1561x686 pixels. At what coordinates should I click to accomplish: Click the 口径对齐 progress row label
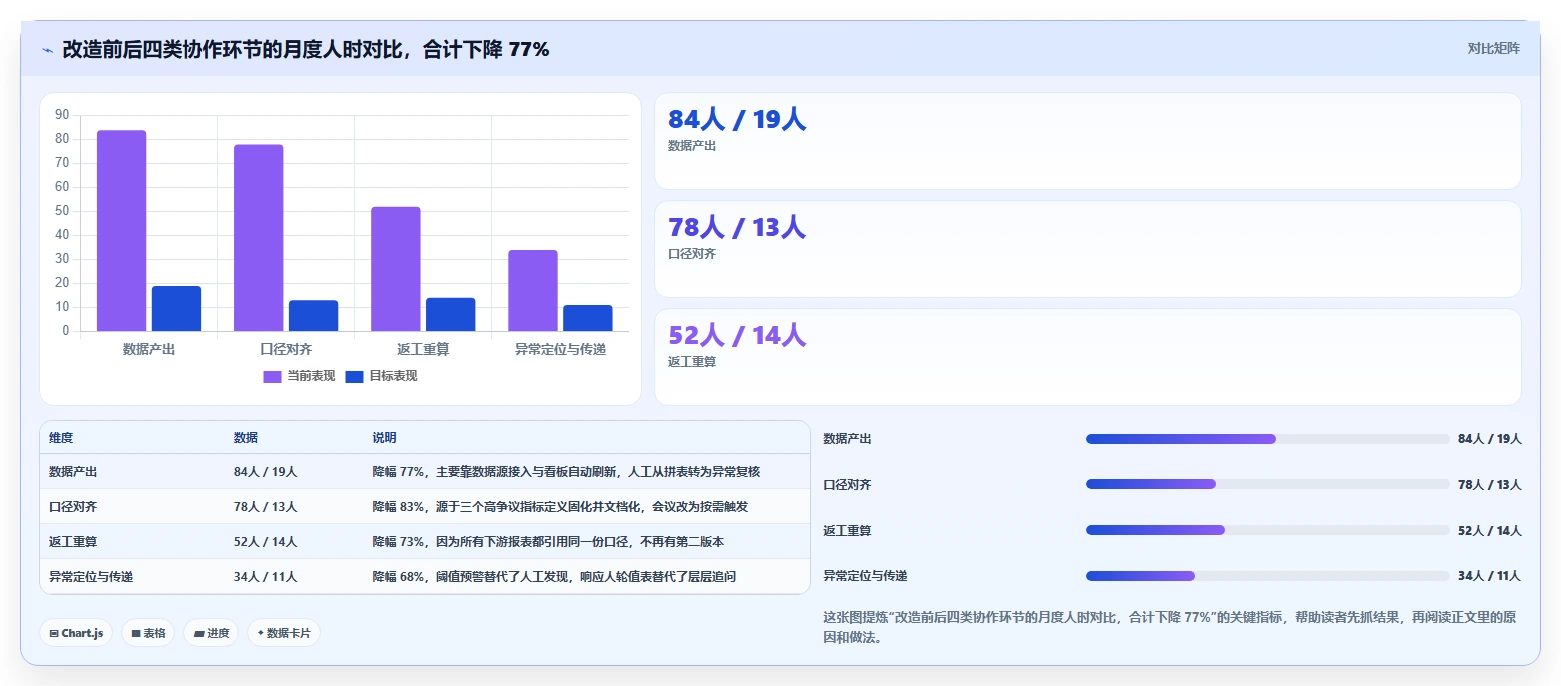(x=847, y=485)
